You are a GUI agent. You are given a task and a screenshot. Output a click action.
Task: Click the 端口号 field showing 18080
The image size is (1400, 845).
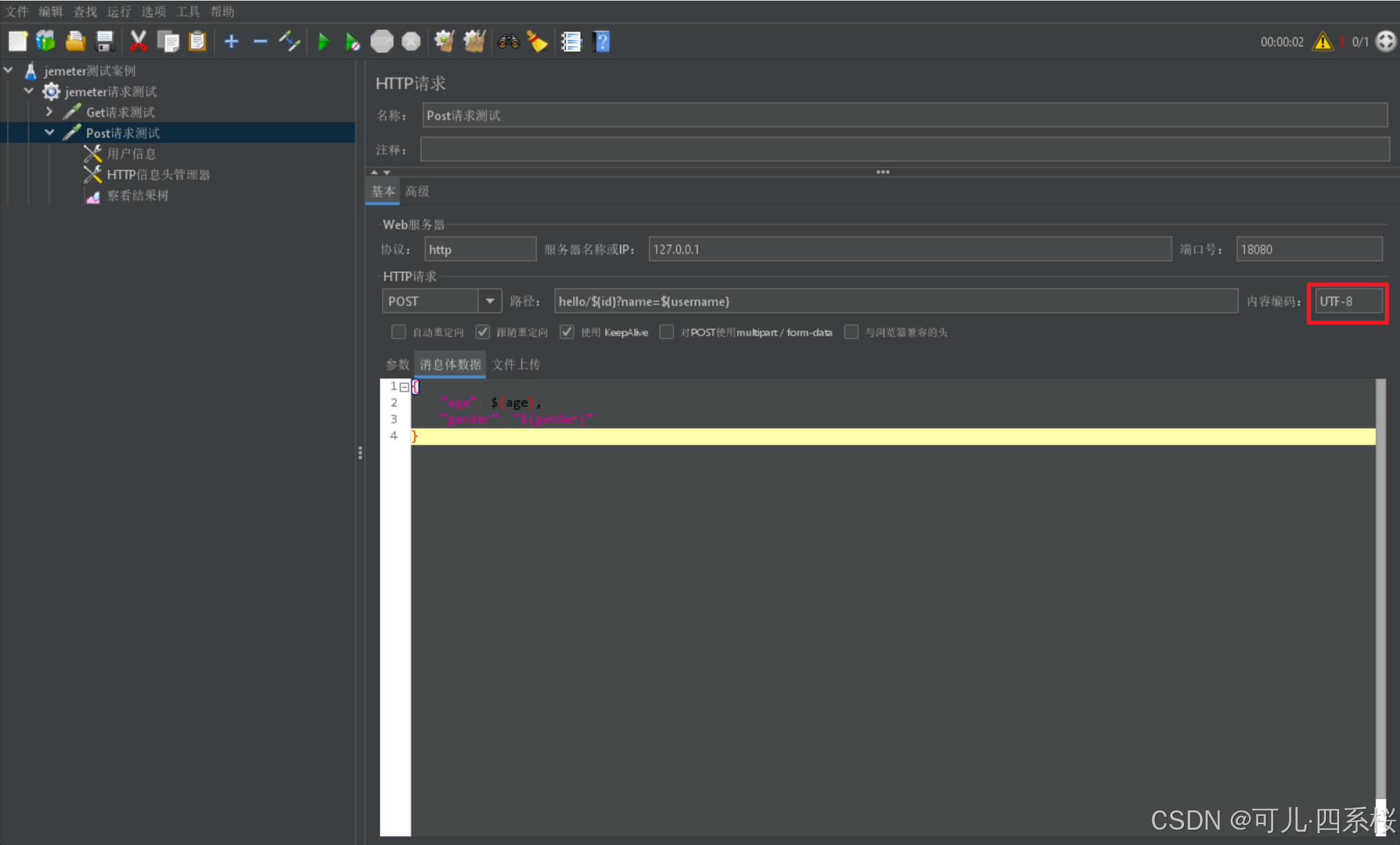(x=1308, y=249)
